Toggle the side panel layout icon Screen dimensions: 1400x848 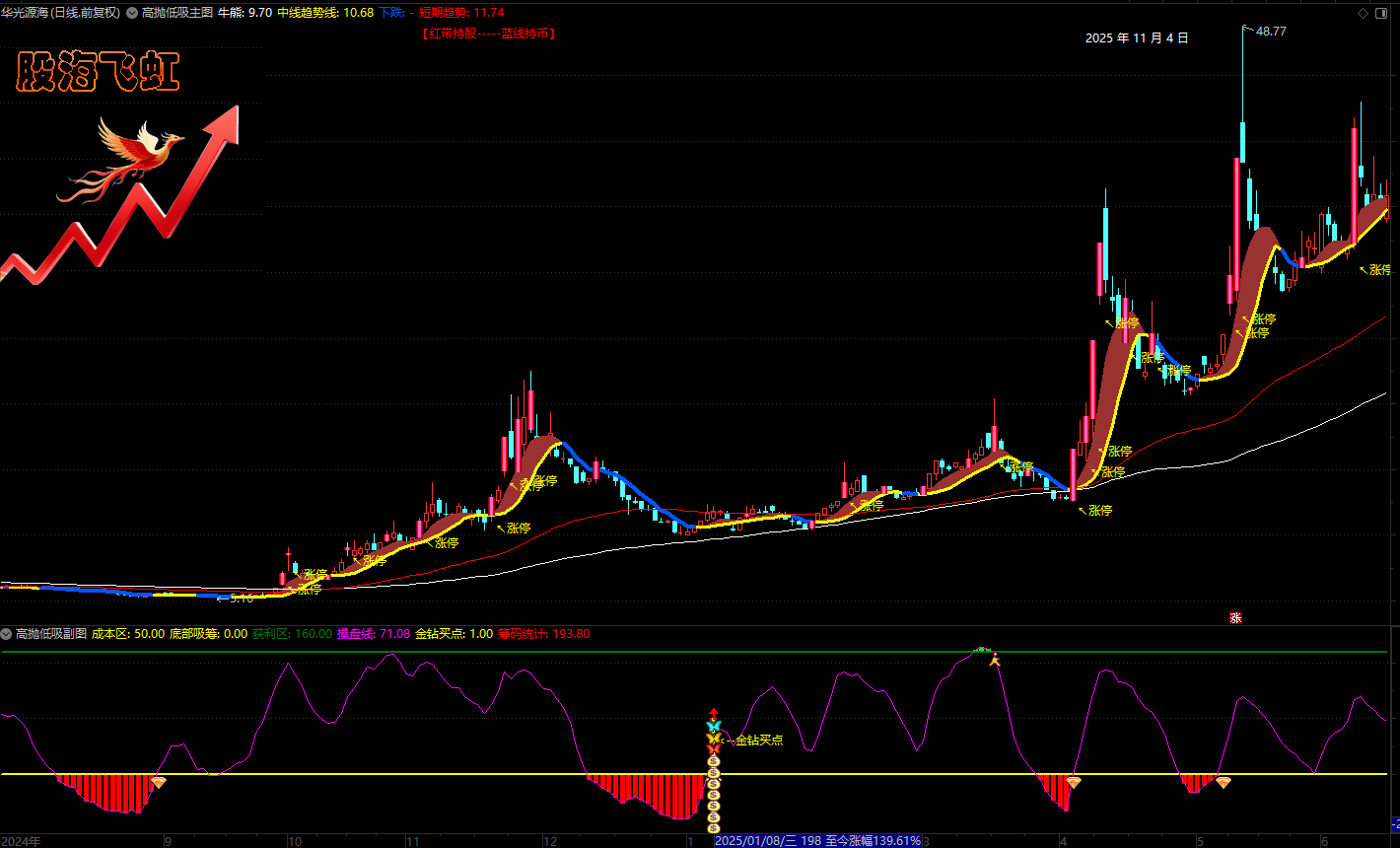1382,13
